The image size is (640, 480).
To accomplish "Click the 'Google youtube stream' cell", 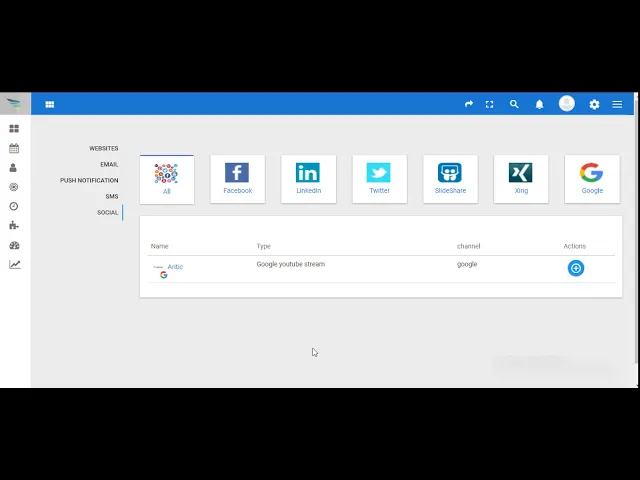I will click(x=291, y=264).
